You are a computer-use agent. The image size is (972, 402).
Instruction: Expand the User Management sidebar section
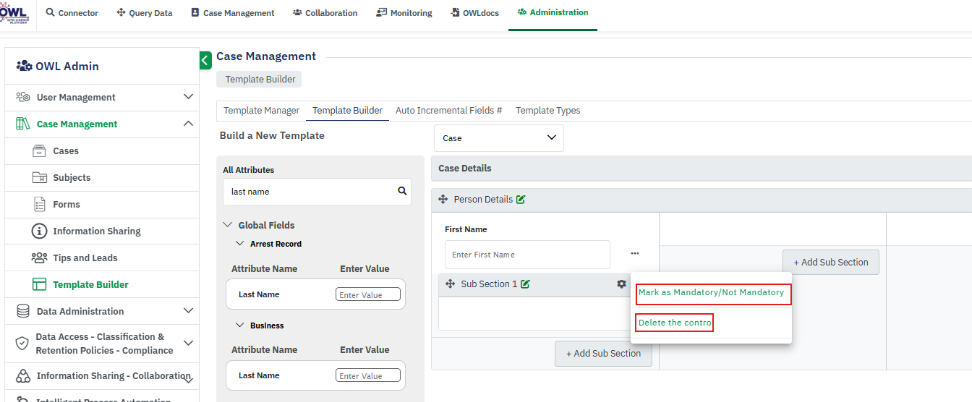[x=188, y=97]
